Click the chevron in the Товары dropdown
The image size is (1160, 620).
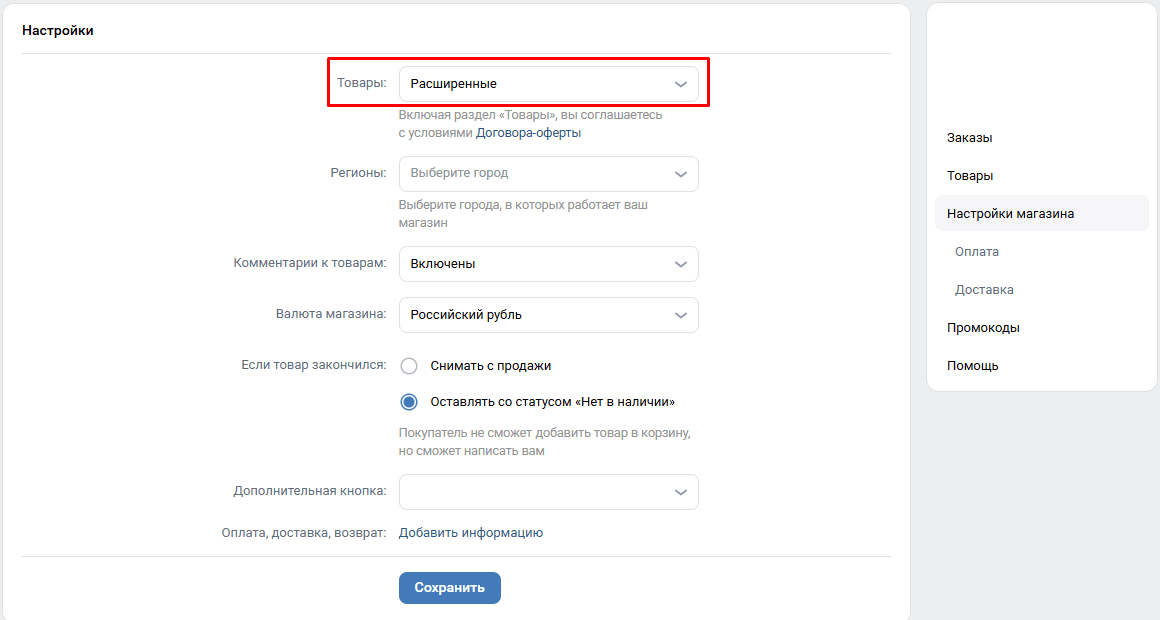pyautogui.click(x=681, y=84)
